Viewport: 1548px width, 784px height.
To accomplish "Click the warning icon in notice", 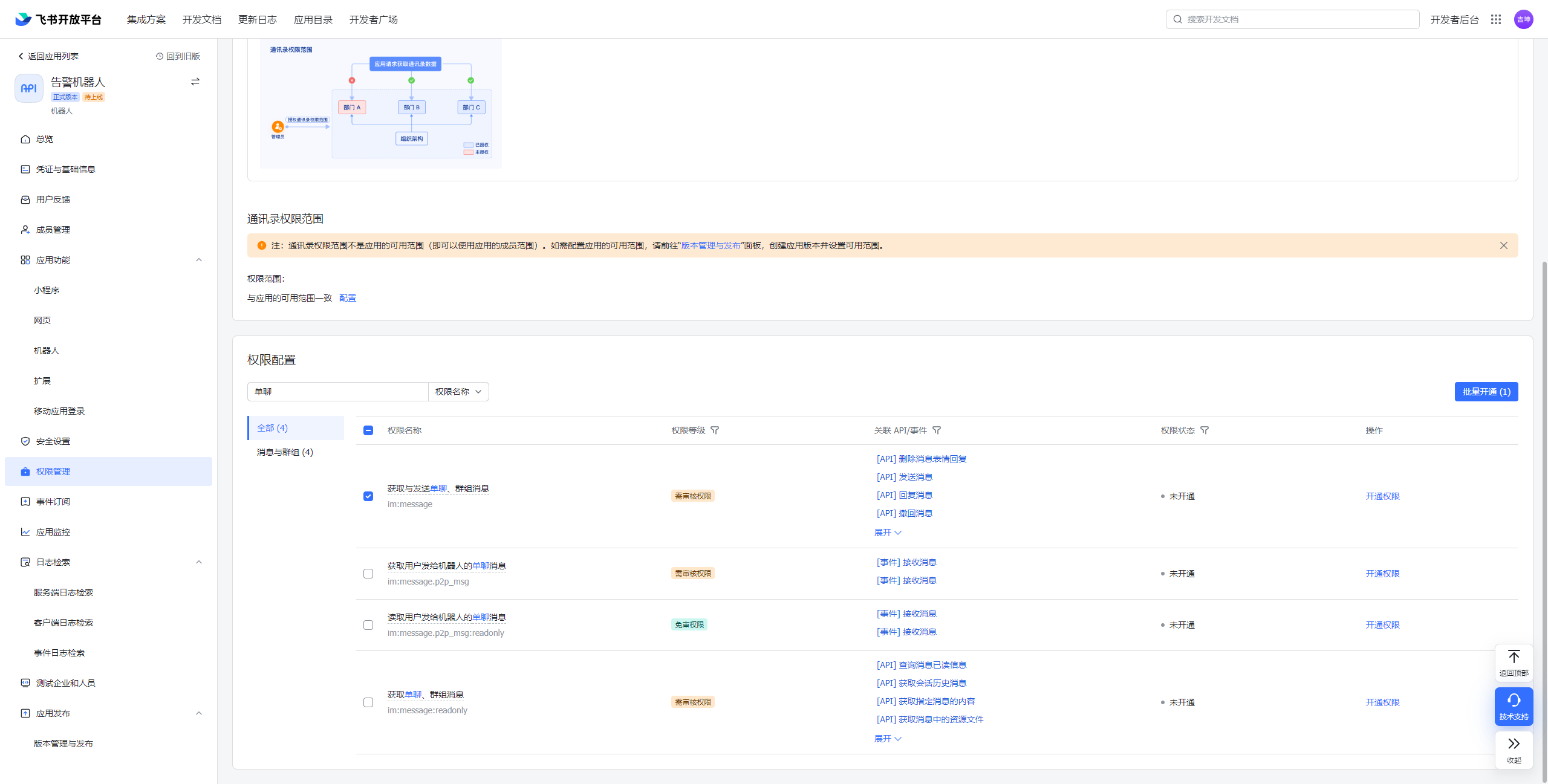I will (262, 245).
